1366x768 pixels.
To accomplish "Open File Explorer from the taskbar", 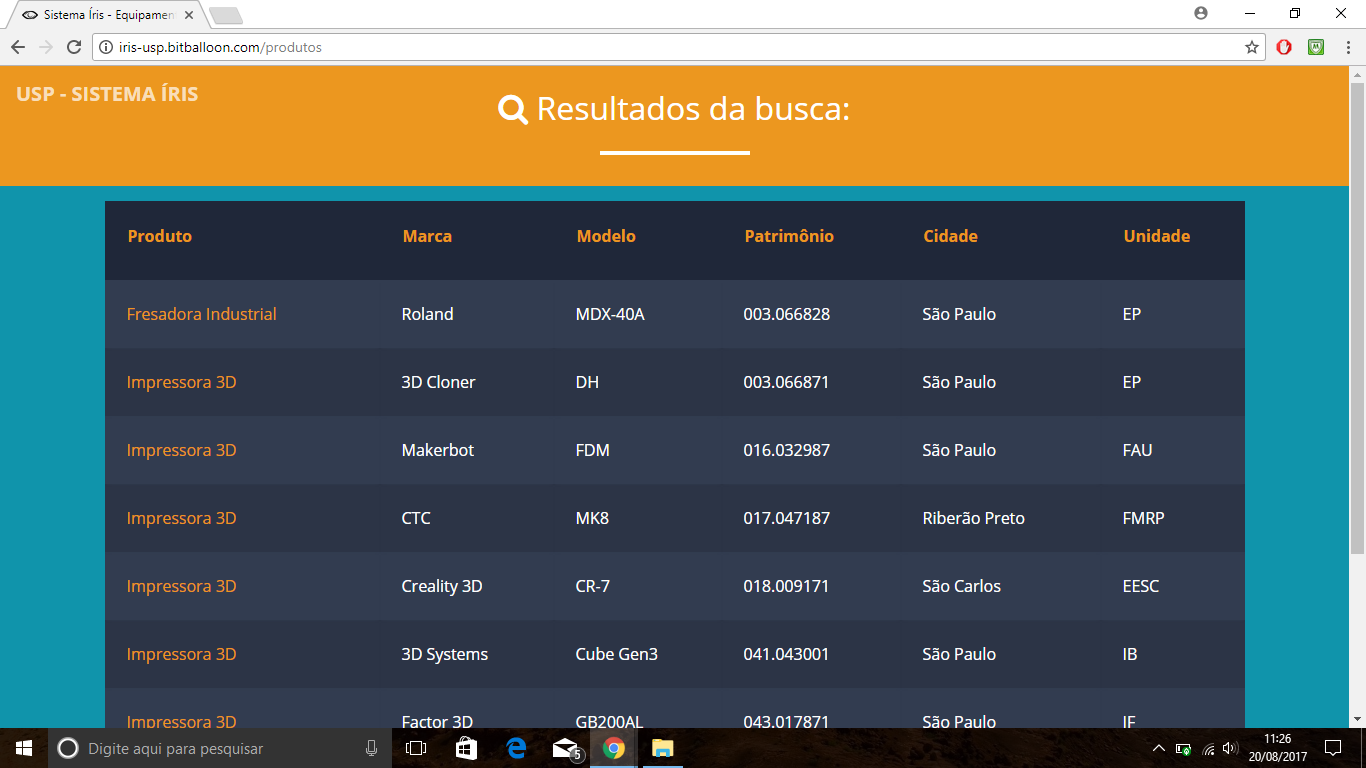I will [663, 748].
